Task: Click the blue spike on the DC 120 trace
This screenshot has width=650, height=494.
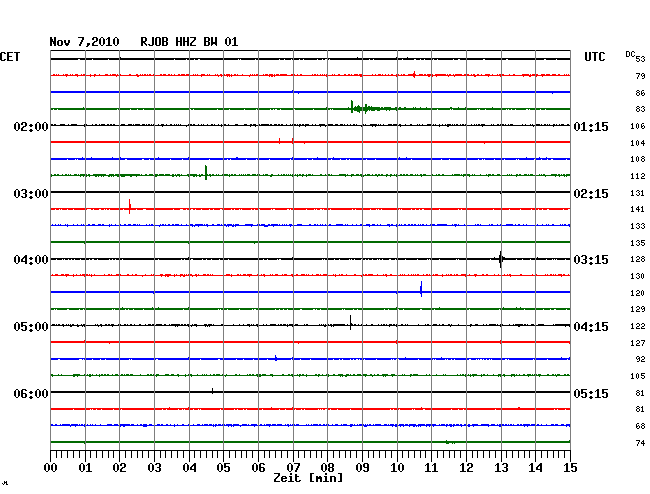Action: [421, 289]
